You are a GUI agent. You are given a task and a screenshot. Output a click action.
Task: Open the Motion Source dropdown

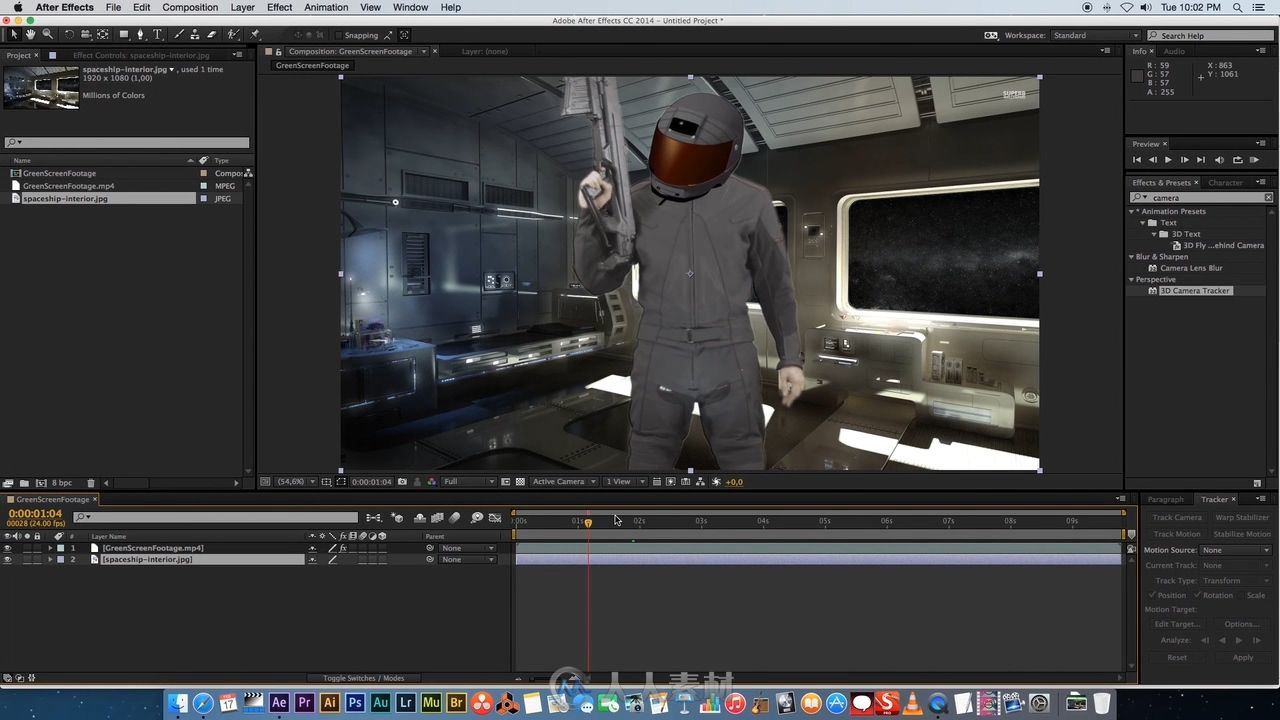click(x=1236, y=550)
